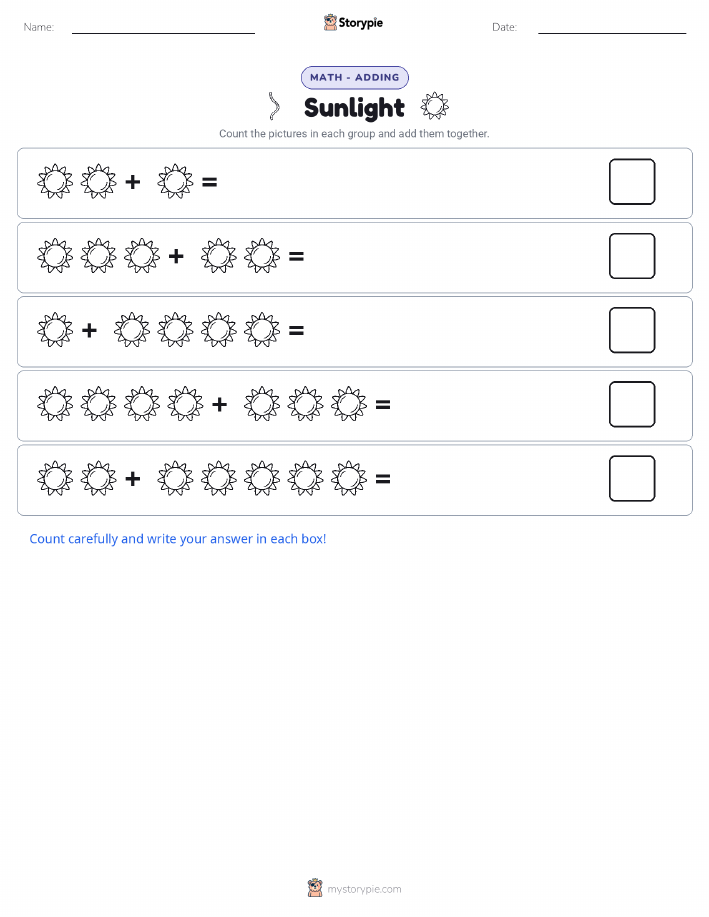Click the equals sign in second row
Viewport: 709px width, 917px height.
click(297, 256)
